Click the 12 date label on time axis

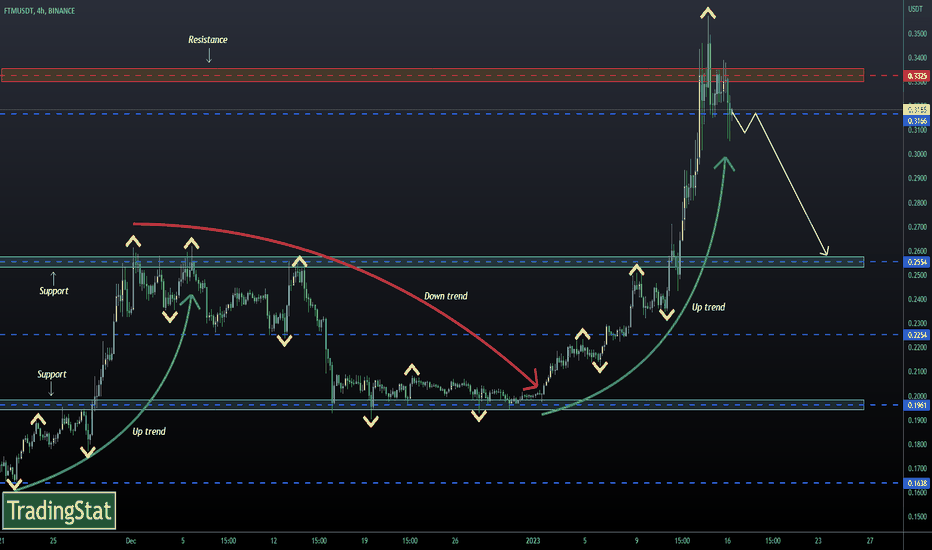coord(274,541)
